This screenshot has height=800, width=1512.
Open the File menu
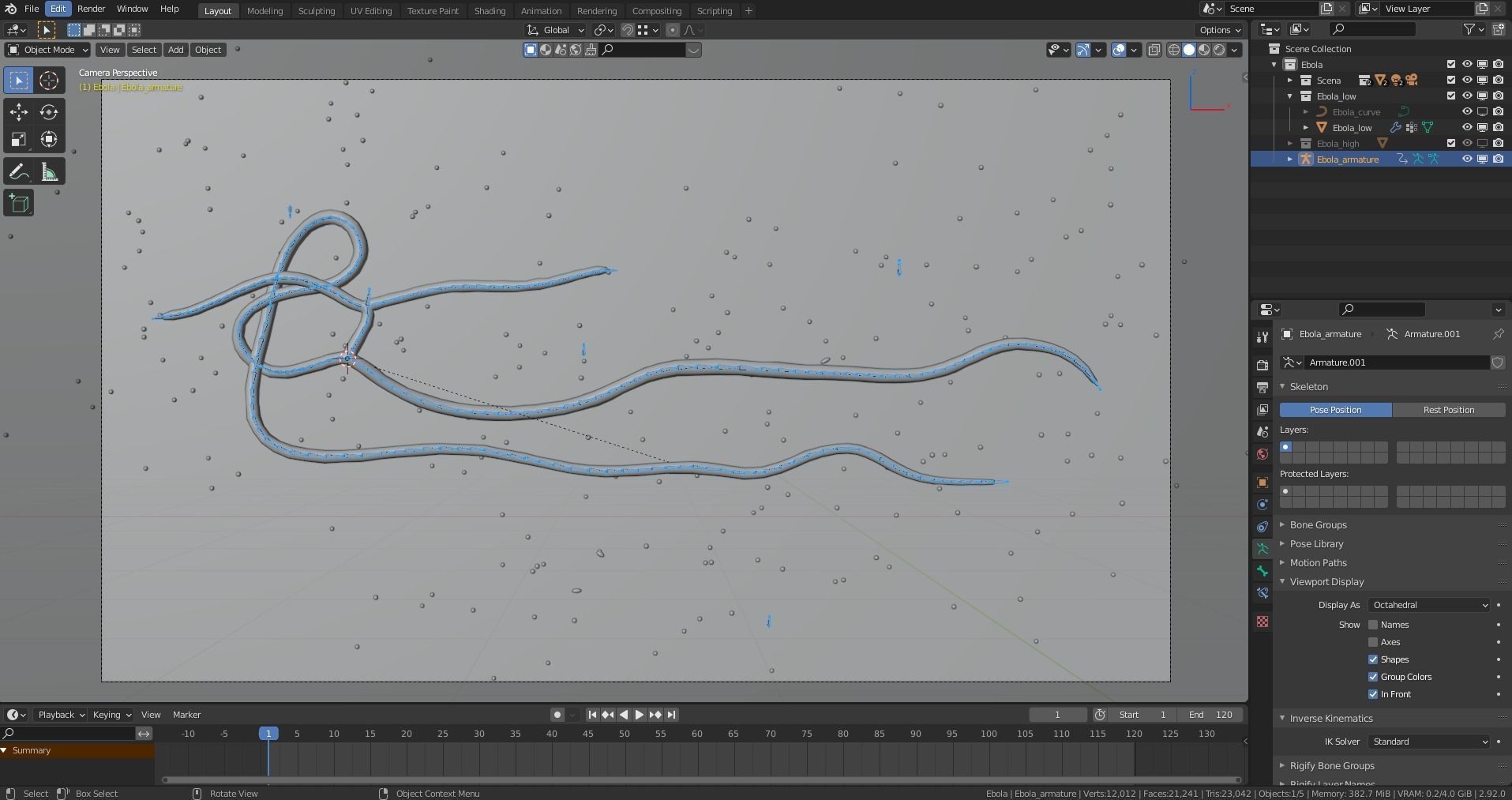click(32, 9)
